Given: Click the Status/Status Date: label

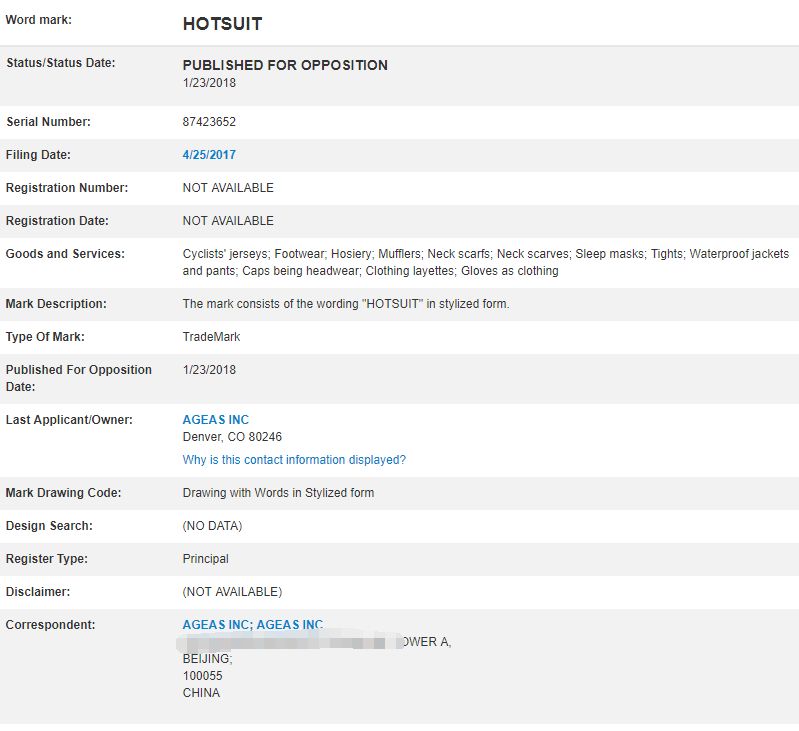Looking at the screenshot, I should pyautogui.click(x=60, y=63).
